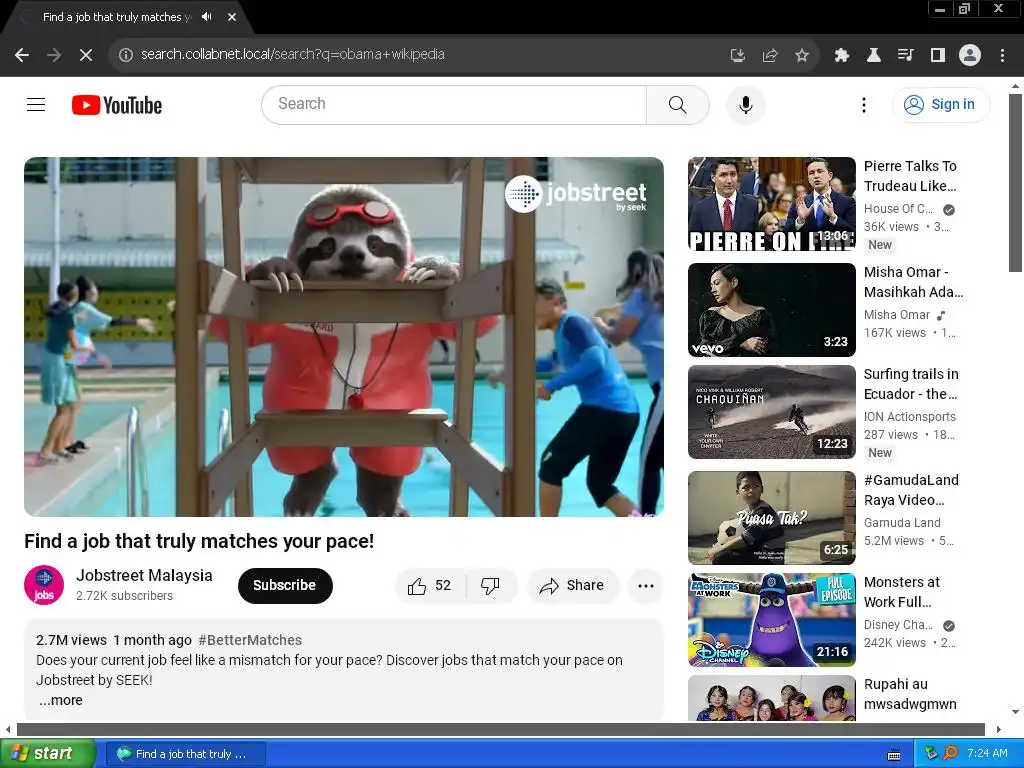Go back with the browser back arrow
This screenshot has height=768, width=1024.
[x=22, y=55]
